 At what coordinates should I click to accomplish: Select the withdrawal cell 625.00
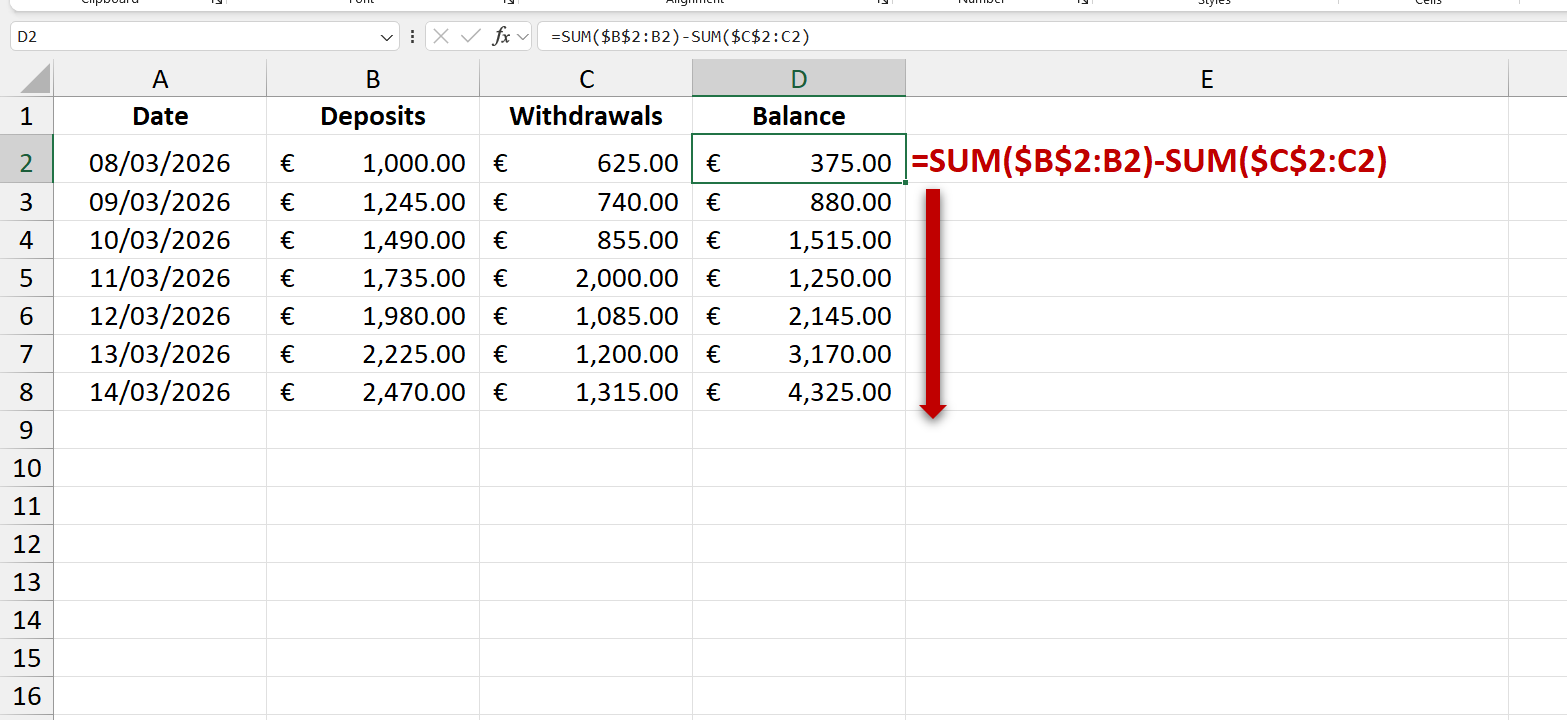pos(586,159)
